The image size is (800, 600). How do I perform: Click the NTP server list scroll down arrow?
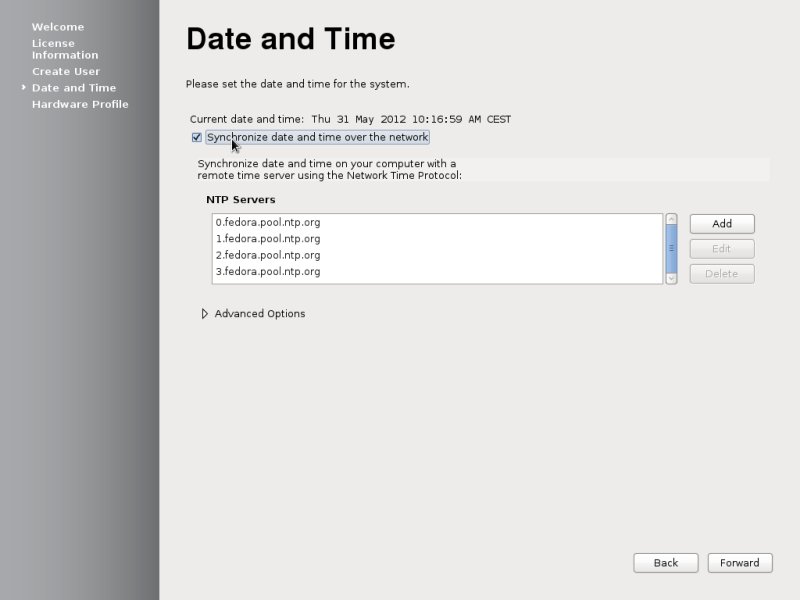pos(671,279)
